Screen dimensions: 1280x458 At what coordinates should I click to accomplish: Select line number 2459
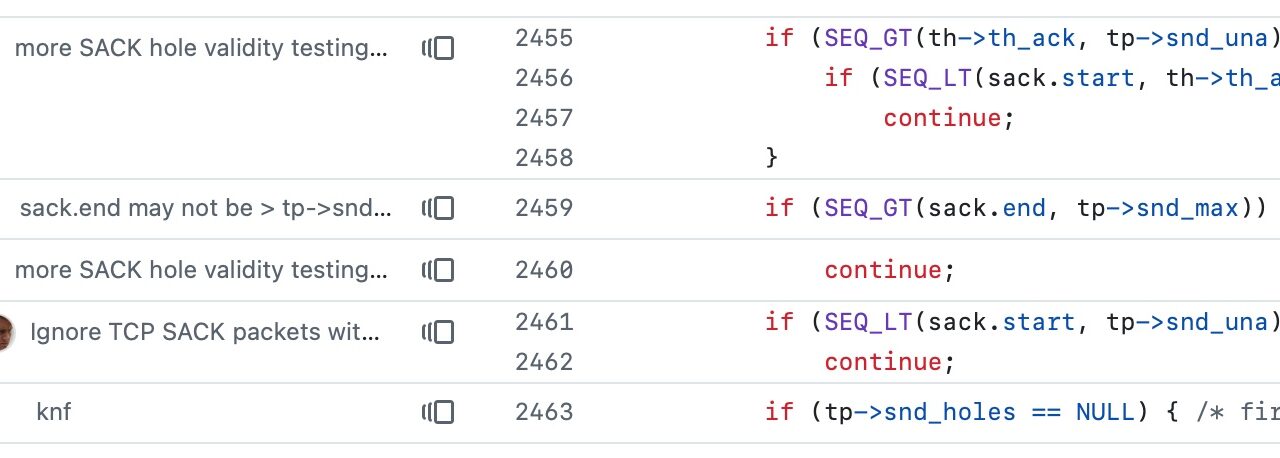click(544, 208)
